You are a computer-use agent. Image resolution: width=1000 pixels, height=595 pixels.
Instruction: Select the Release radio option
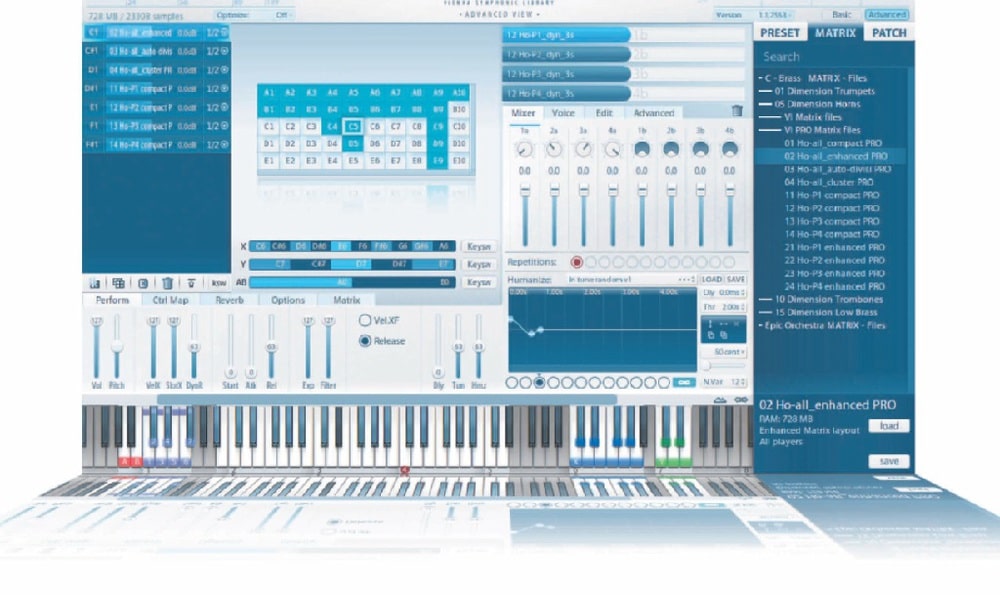coord(365,341)
